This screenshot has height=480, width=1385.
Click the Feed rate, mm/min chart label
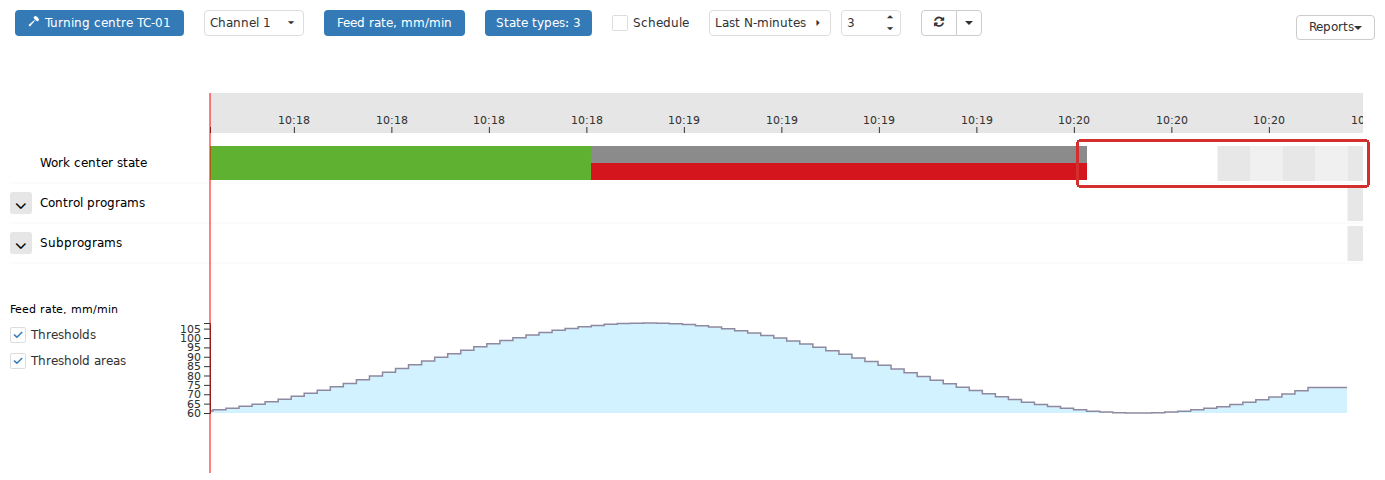(64, 309)
